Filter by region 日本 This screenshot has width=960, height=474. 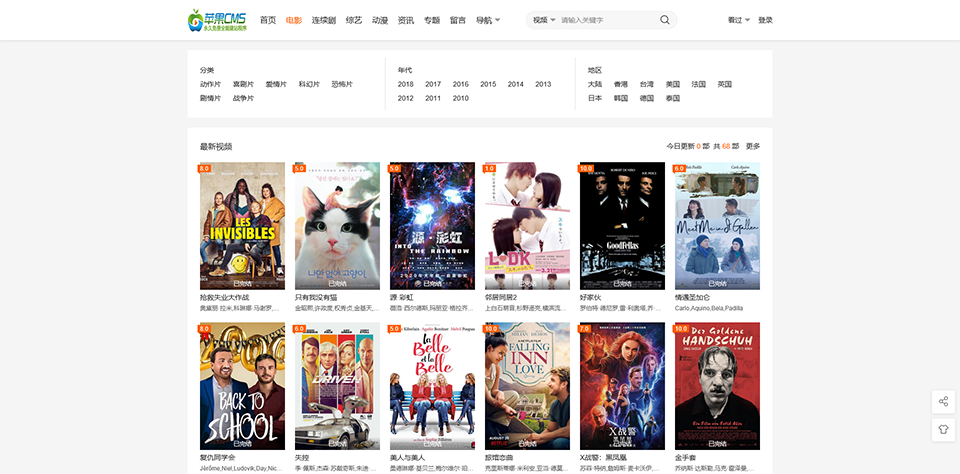pyautogui.click(x=595, y=98)
